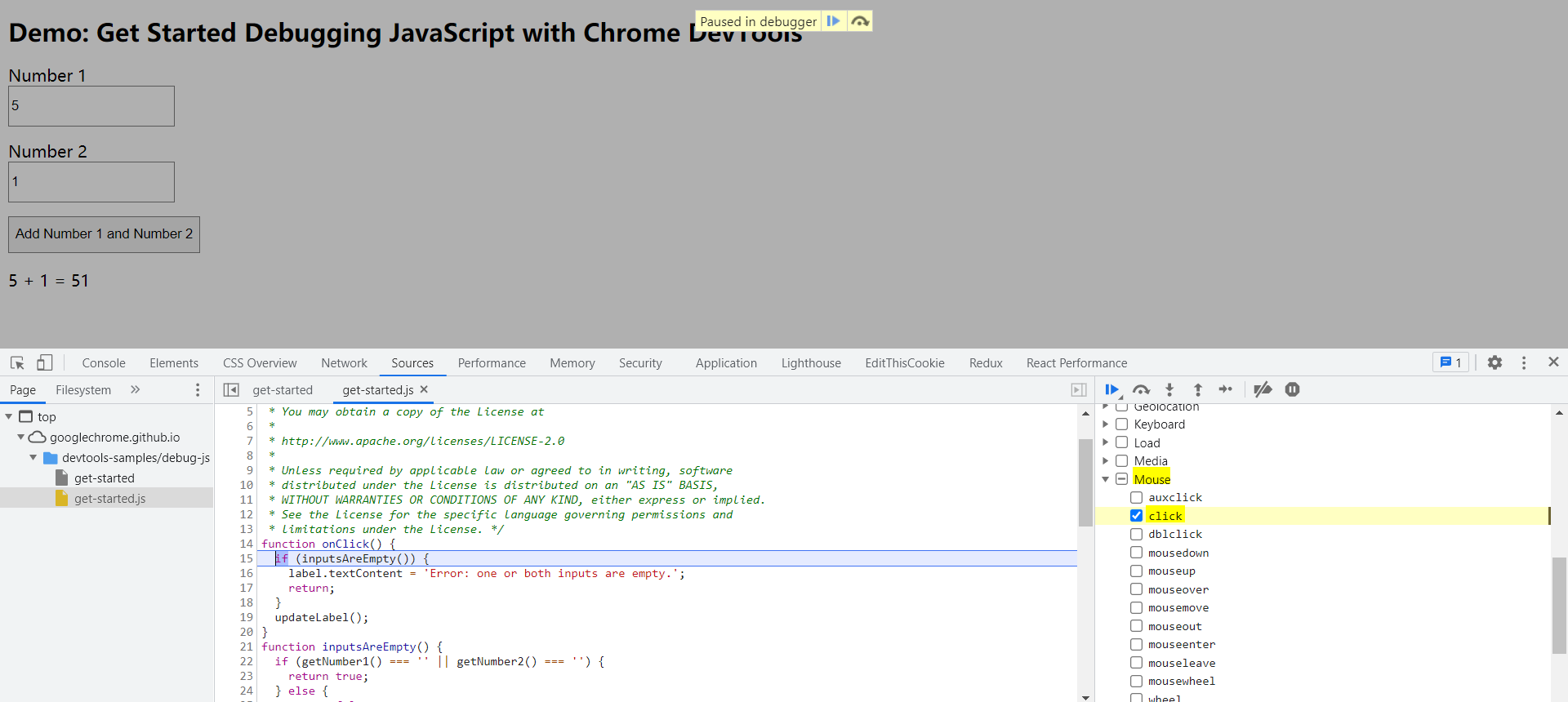Open navigator pane more options menu
Viewport: 1568px width, 702px height.
click(x=197, y=390)
